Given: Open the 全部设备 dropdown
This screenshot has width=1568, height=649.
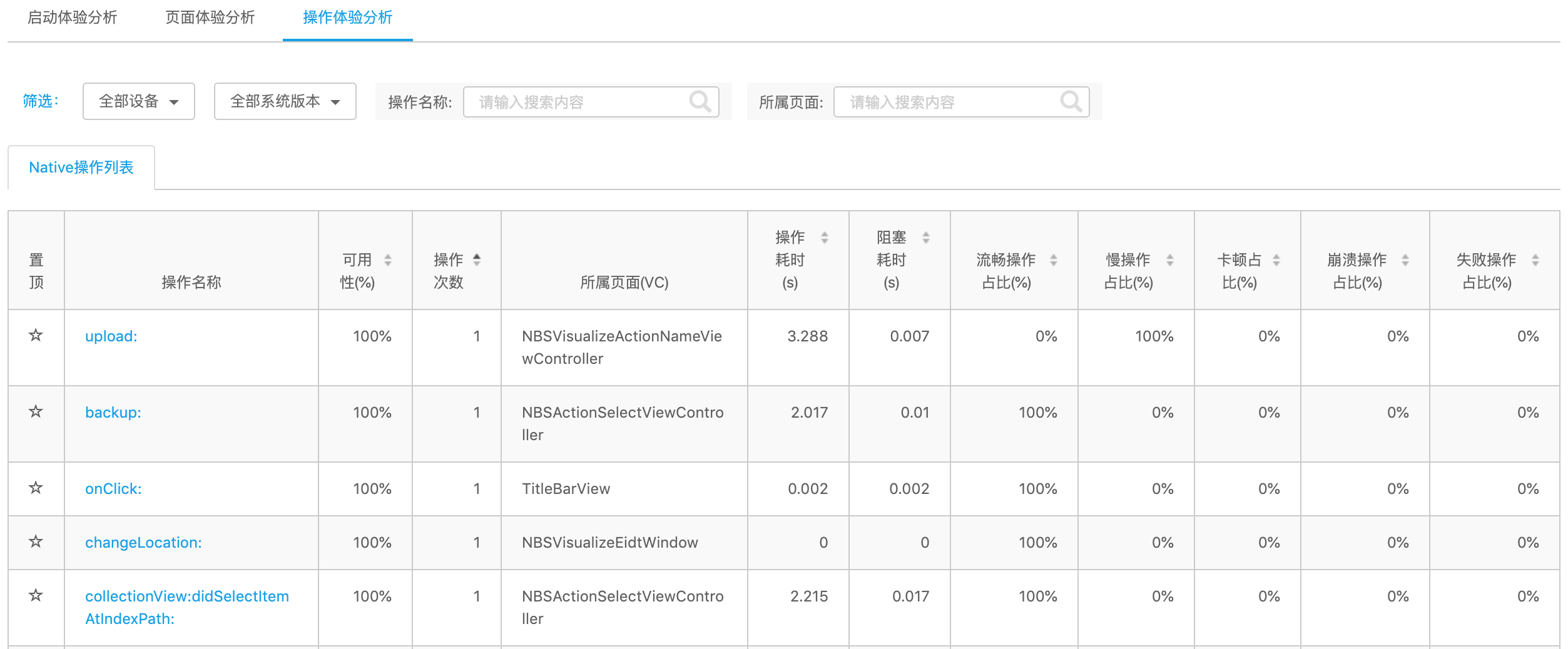Looking at the screenshot, I should pyautogui.click(x=139, y=101).
